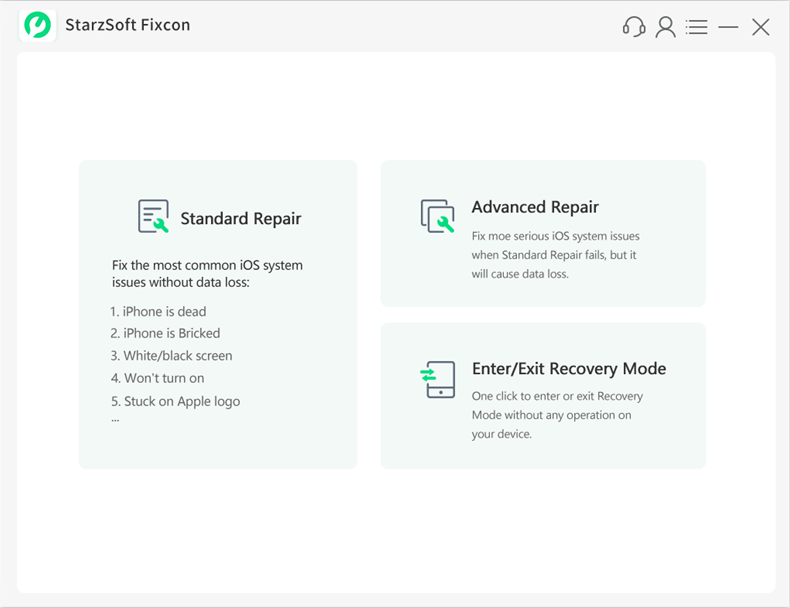Image resolution: width=790 pixels, height=608 pixels.
Task: Click "Won't turn on" list entry
Action: (157, 378)
